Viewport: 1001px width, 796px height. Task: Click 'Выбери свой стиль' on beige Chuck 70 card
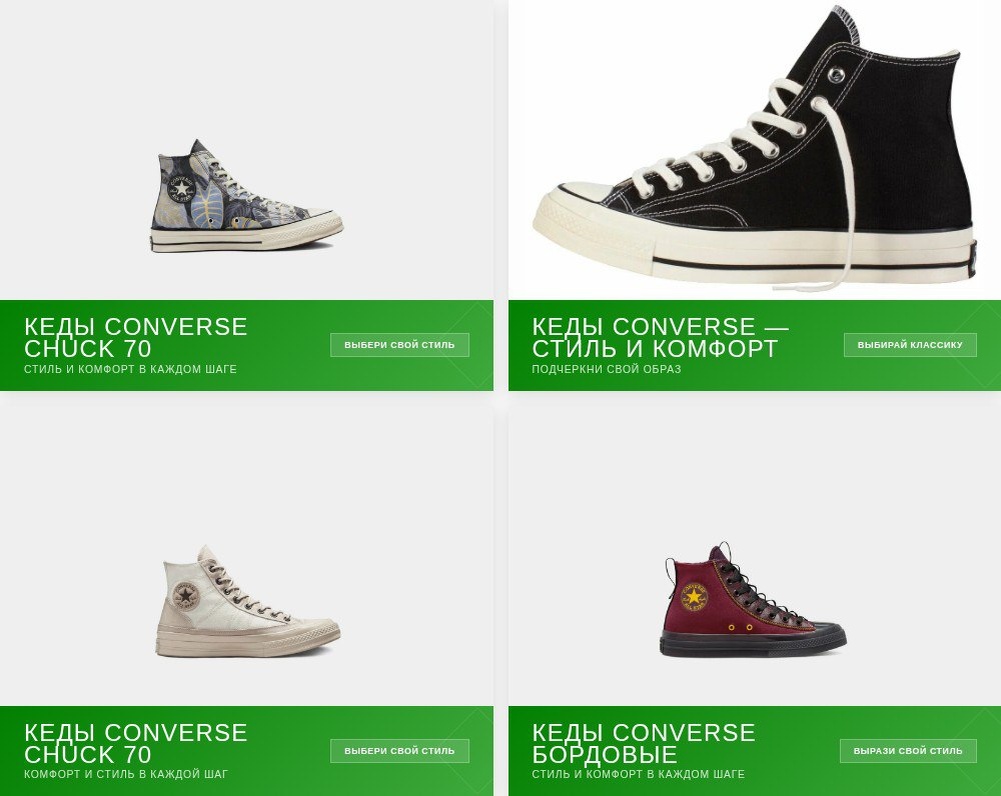[x=400, y=751]
